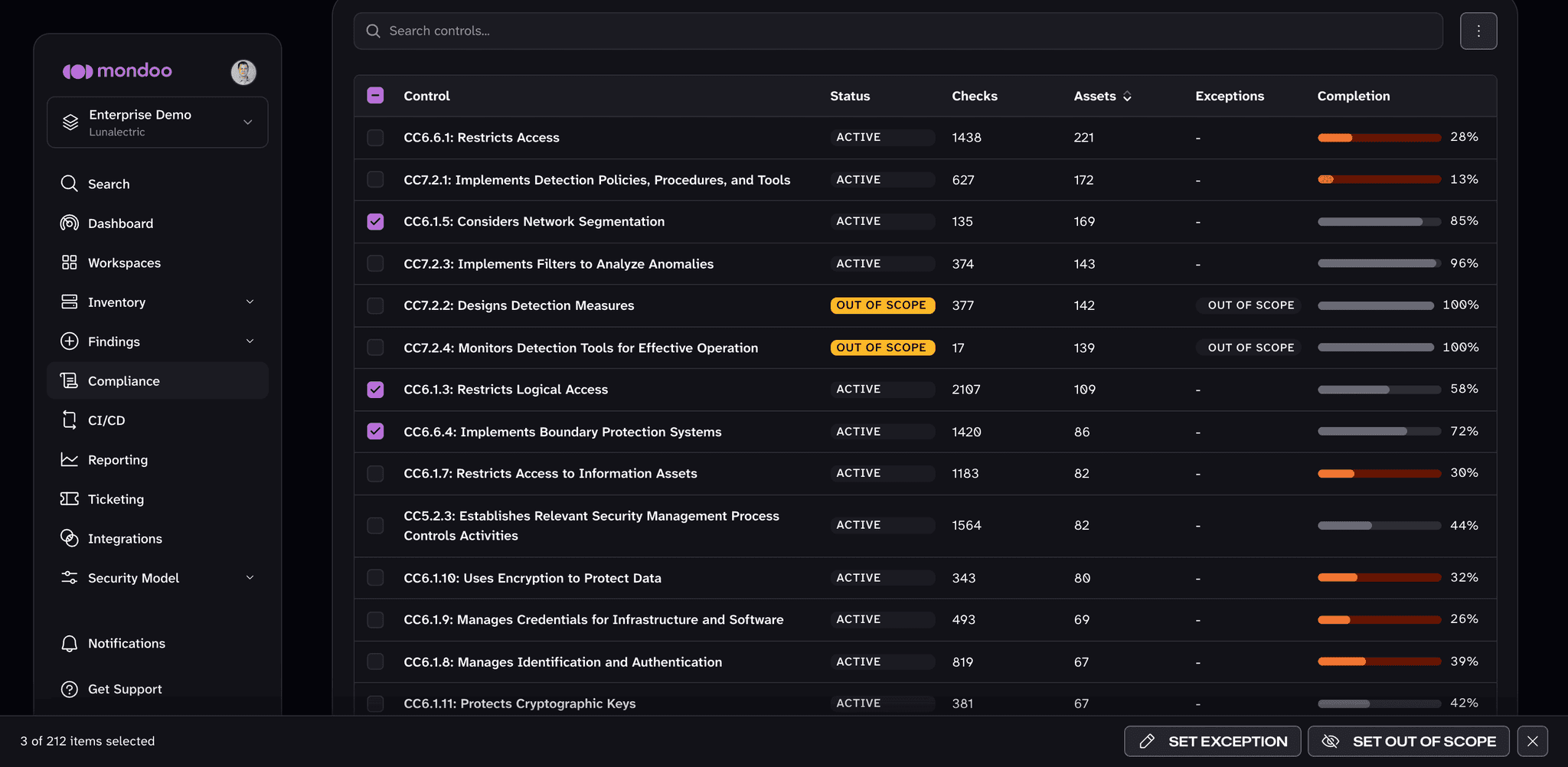Uncheck CC6.6.4 Boundary Protection Systems checkbox
The image size is (1568, 767).
(x=375, y=432)
